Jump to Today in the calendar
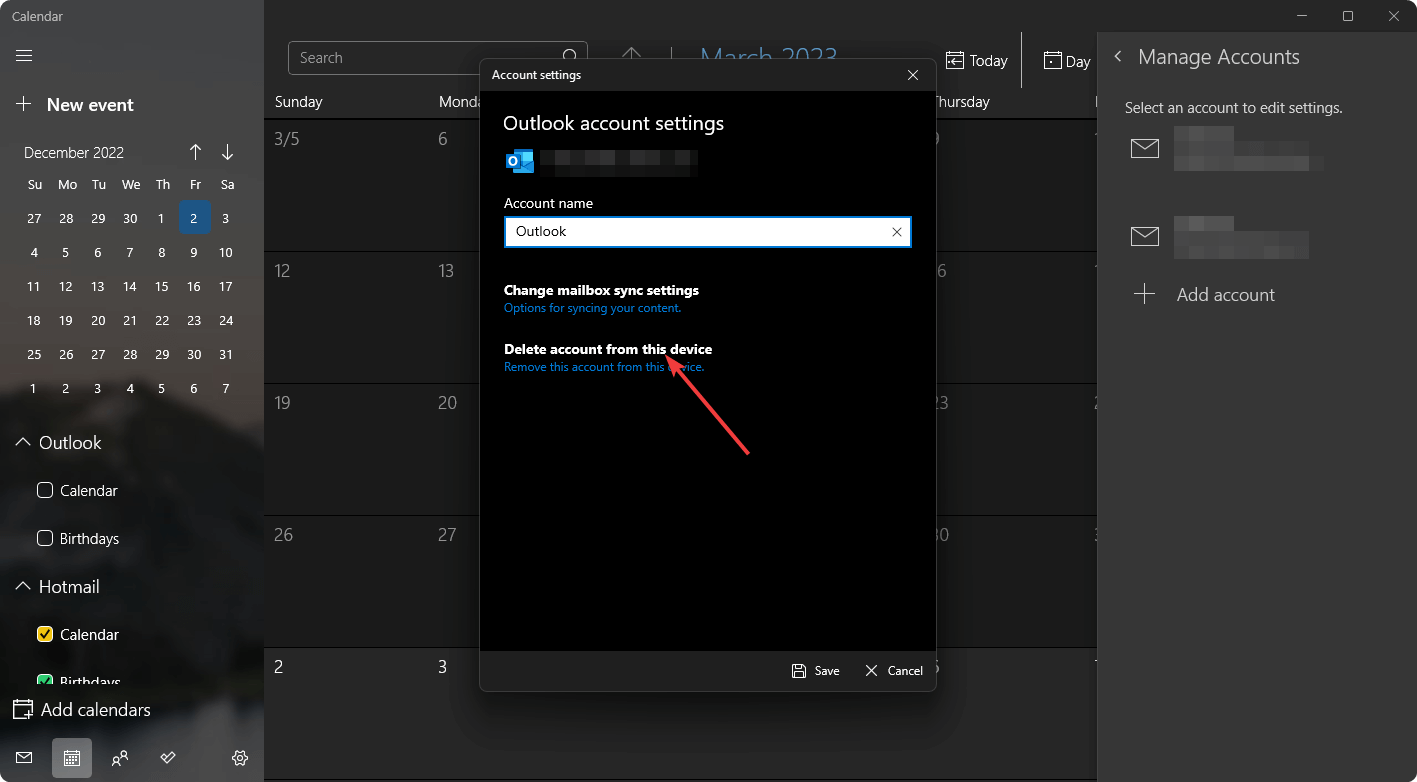Image resolution: width=1417 pixels, height=782 pixels. pyautogui.click(x=977, y=61)
